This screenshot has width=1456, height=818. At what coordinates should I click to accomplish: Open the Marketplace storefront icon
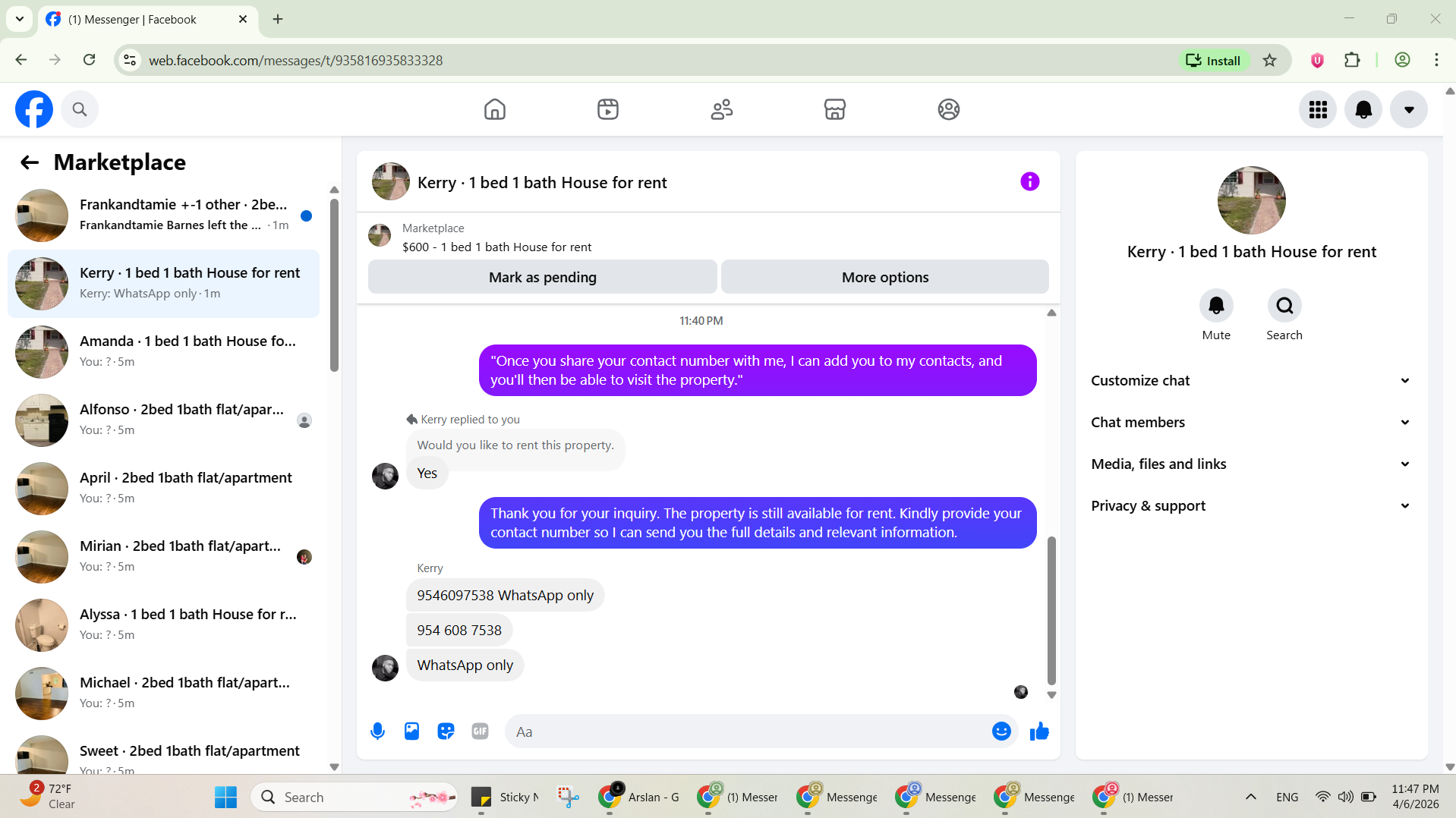coord(835,109)
